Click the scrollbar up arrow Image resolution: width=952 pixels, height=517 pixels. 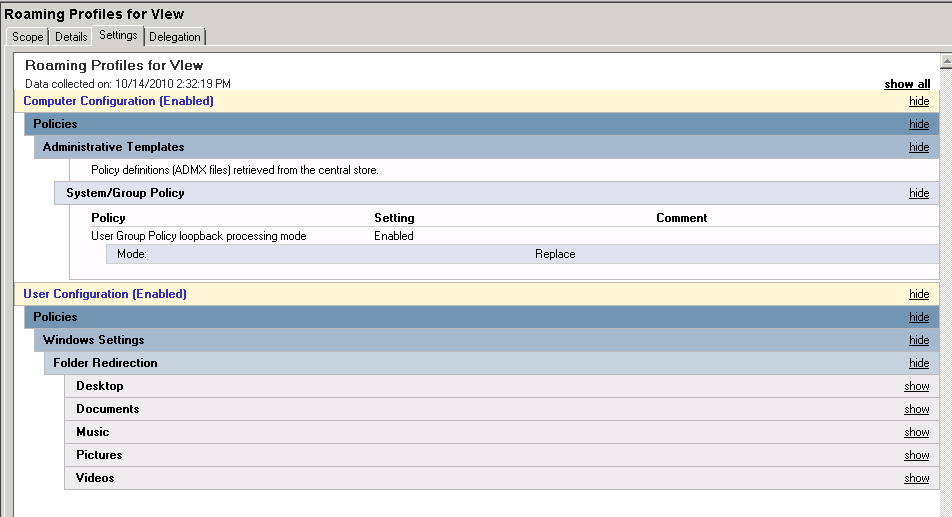(x=946, y=61)
